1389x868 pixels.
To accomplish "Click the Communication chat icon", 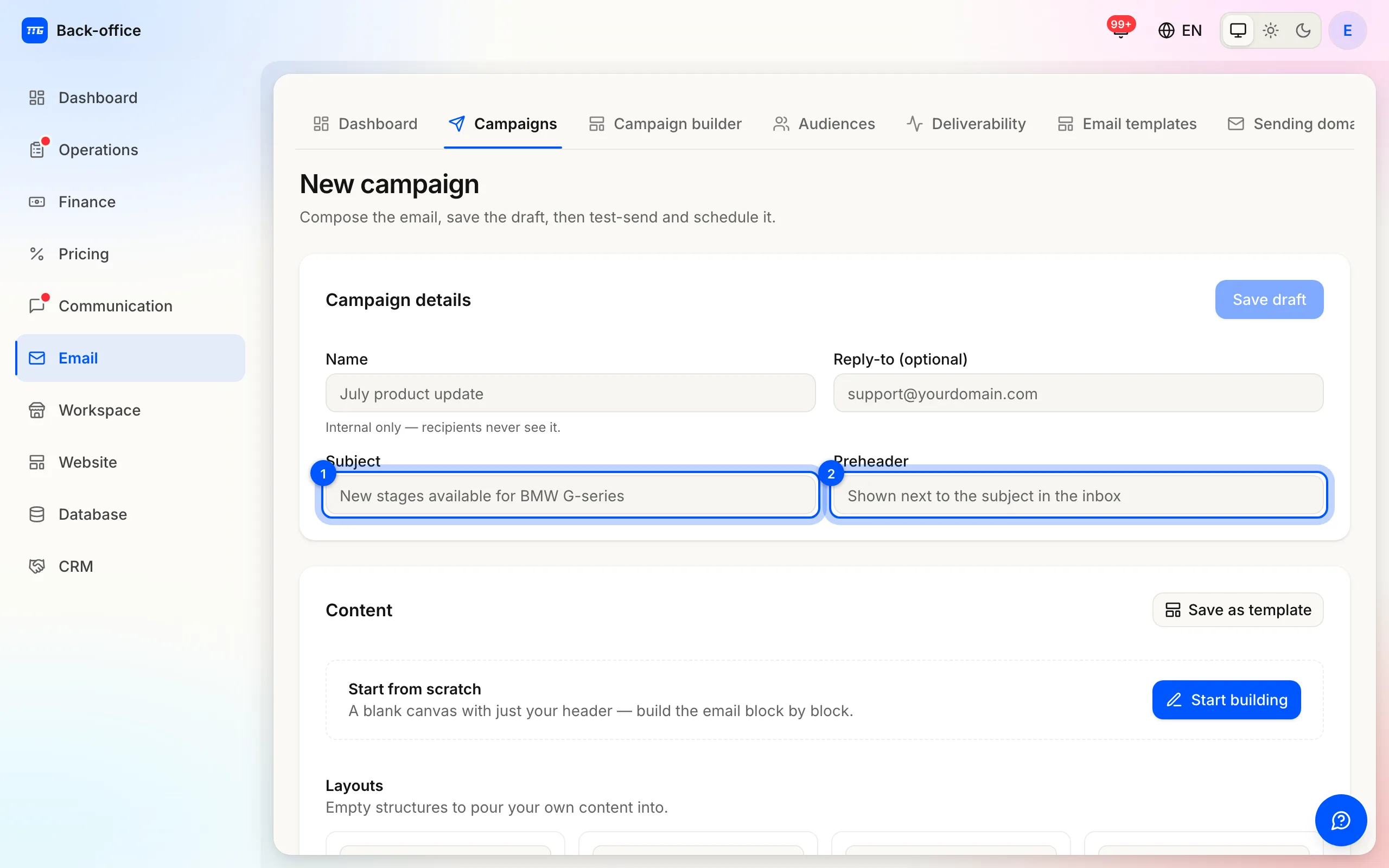I will click(37, 306).
